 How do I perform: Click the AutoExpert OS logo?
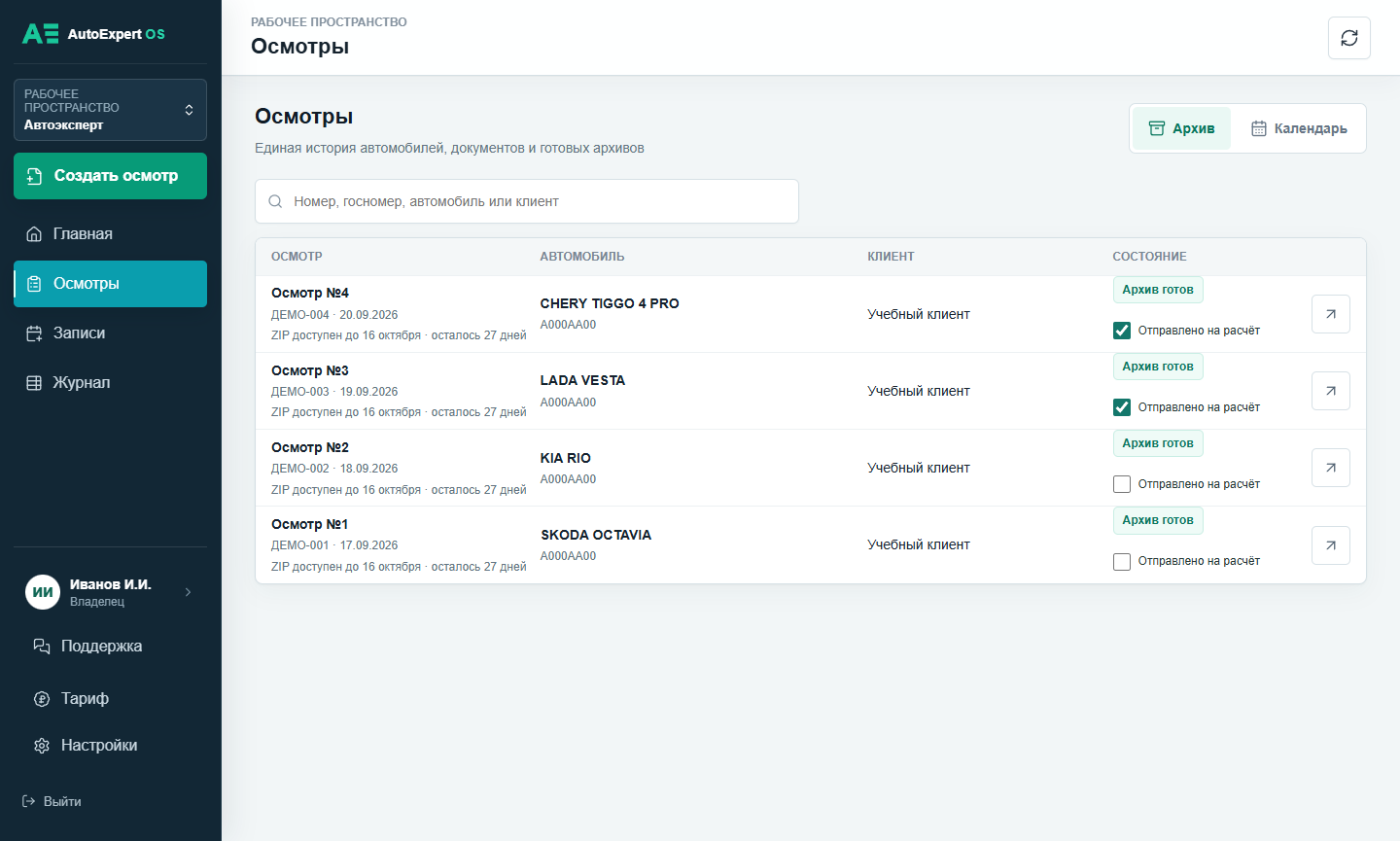tap(93, 34)
